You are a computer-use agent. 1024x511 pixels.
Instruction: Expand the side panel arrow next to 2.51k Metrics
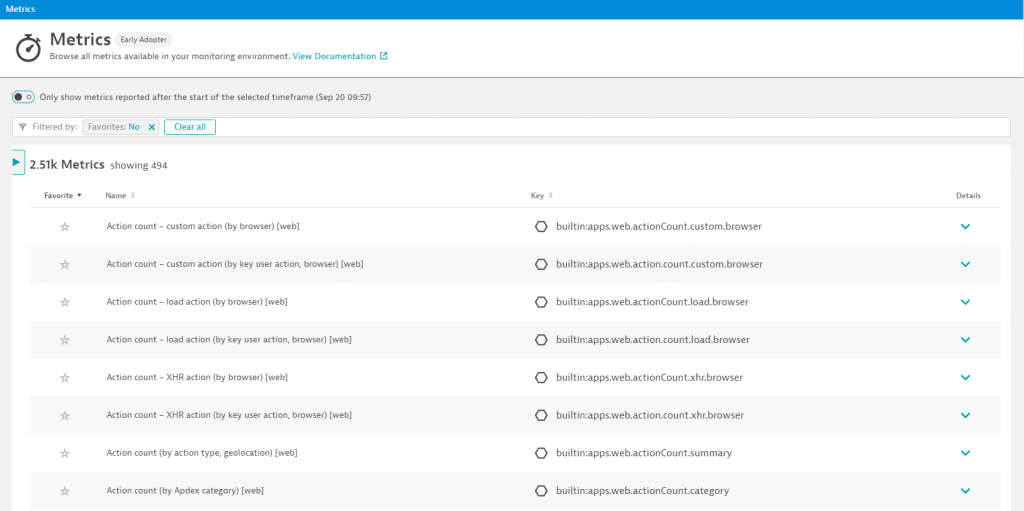coord(18,162)
